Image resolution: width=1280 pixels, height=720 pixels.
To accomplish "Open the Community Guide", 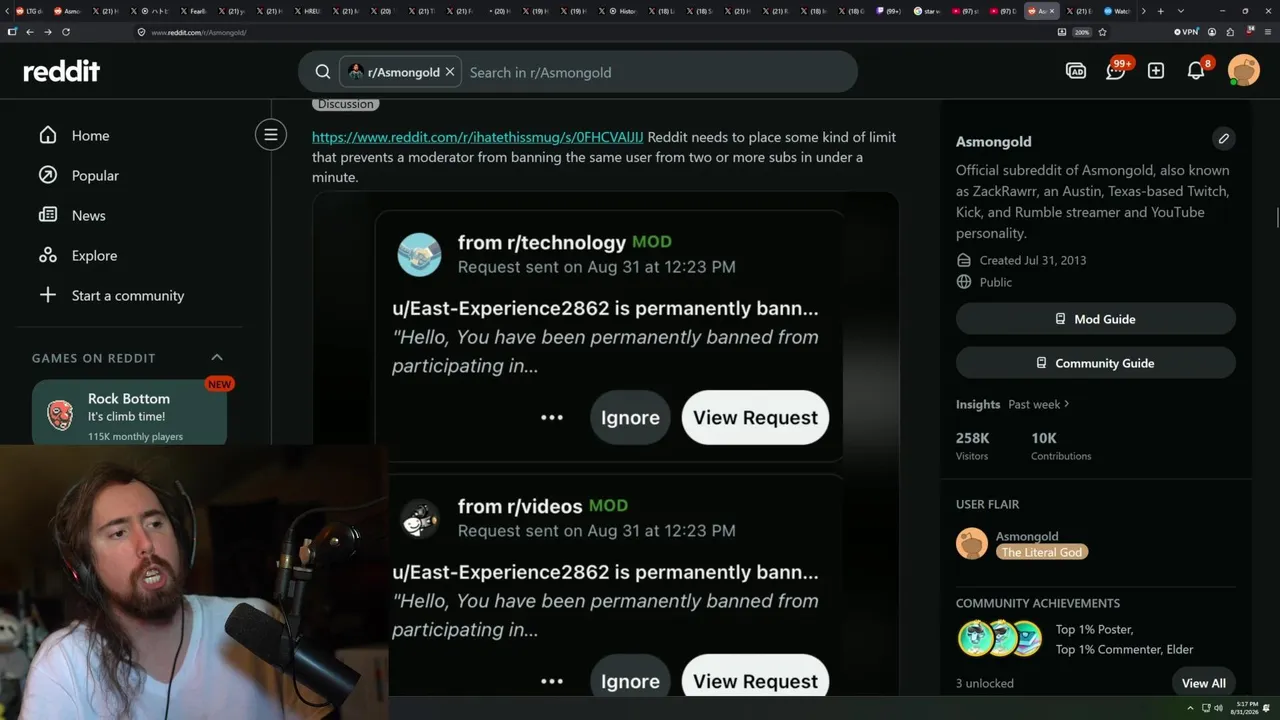I will [x=1096, y=363].
